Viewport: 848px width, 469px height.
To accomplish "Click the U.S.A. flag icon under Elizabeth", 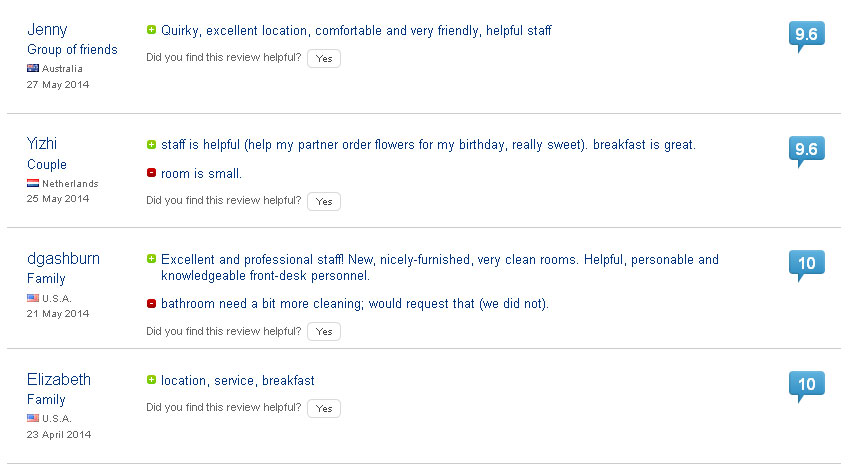I will pos(32,418).
